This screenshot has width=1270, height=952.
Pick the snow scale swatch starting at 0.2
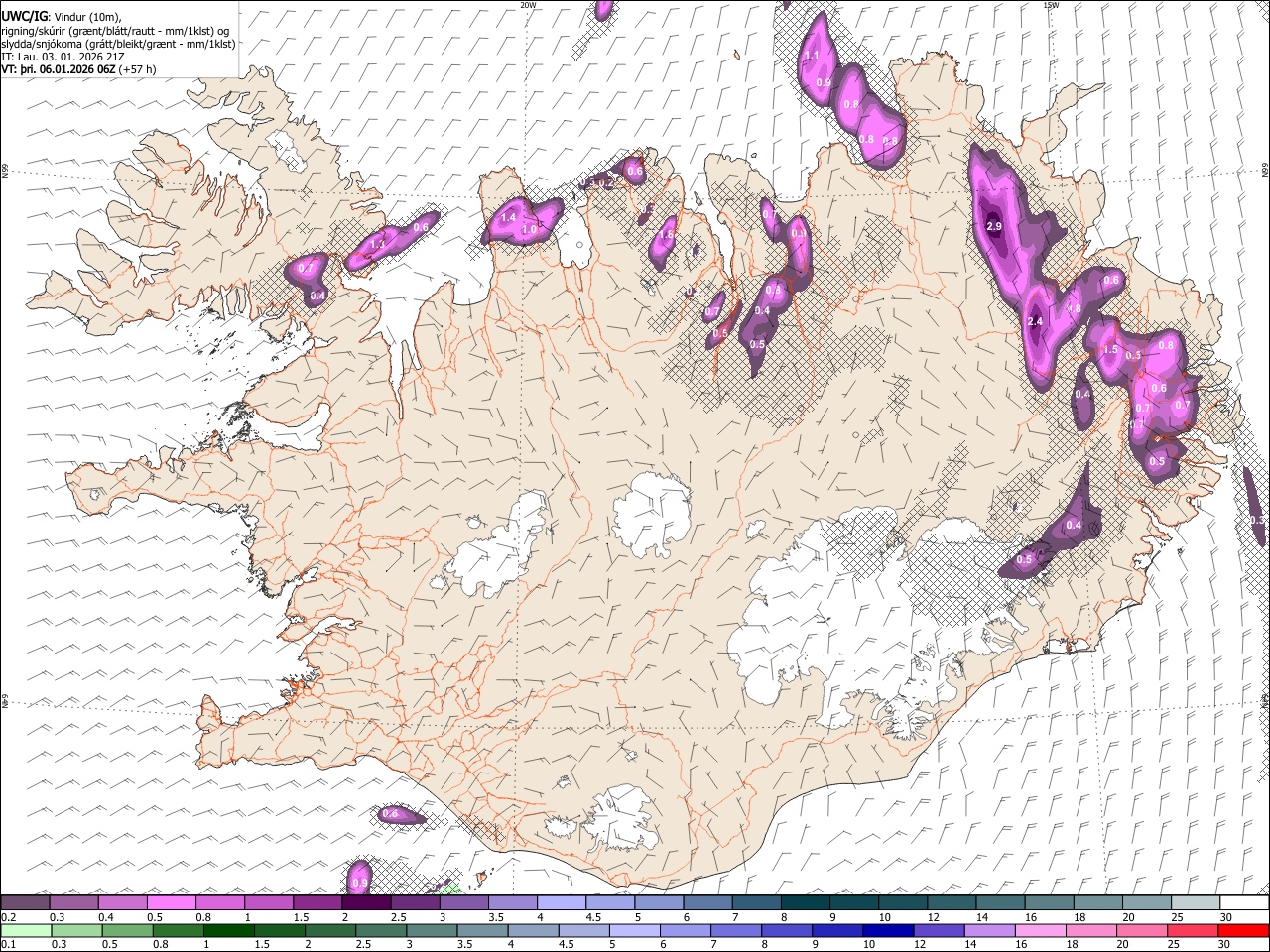[25, 903]
